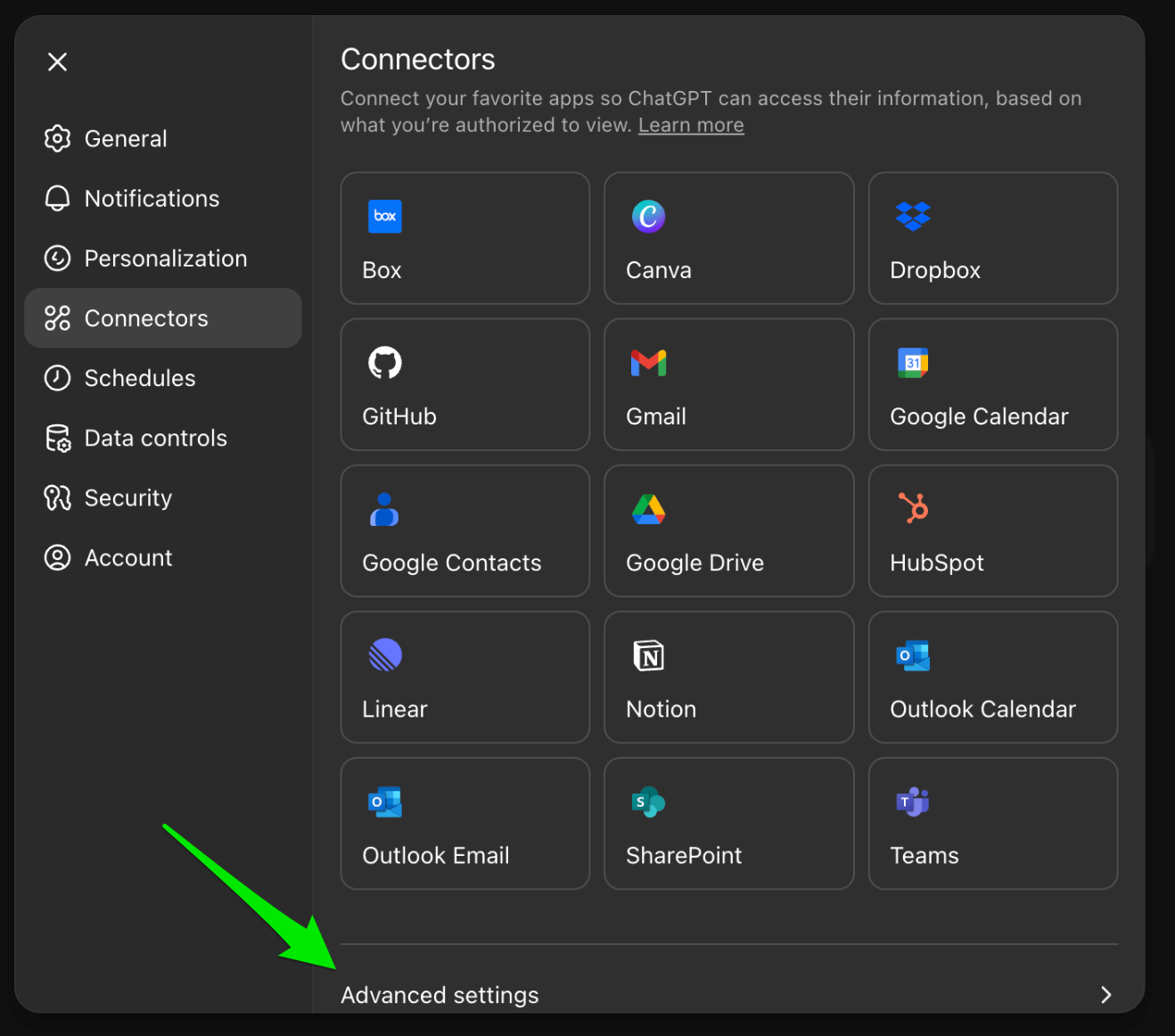The width and height of the screenshot is (1175, 1036).
Task: Select the Google Calendar connector
Action: pos(992,384)
